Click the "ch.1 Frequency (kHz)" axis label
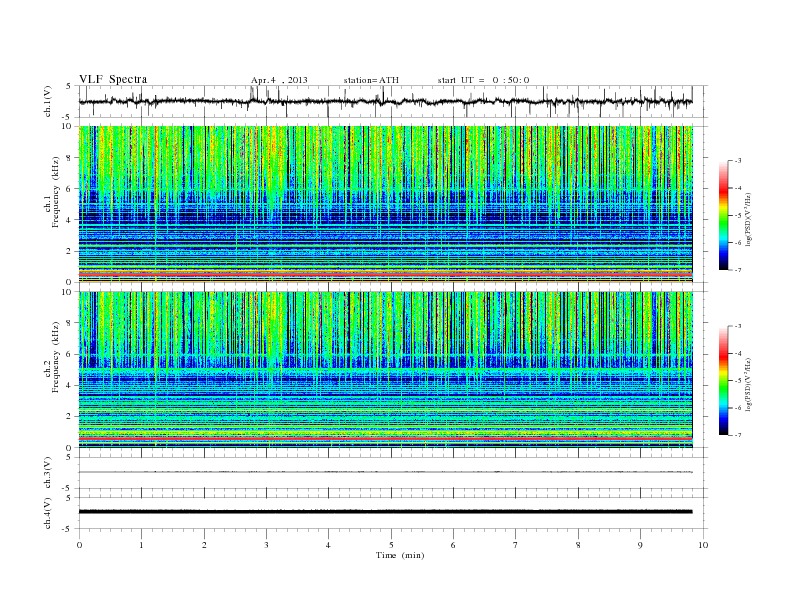 click(x=52, y=192)
